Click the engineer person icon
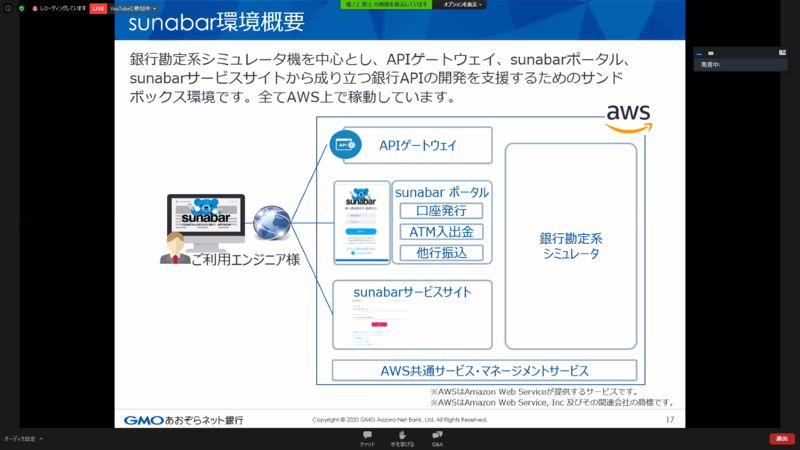The height and width of the screenshot is (450, 800). pos(175,248)
